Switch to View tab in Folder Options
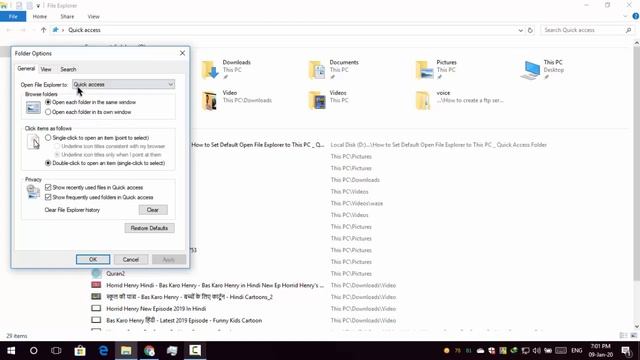The width and height of the screenshot is (640, 360). [46, 69]
